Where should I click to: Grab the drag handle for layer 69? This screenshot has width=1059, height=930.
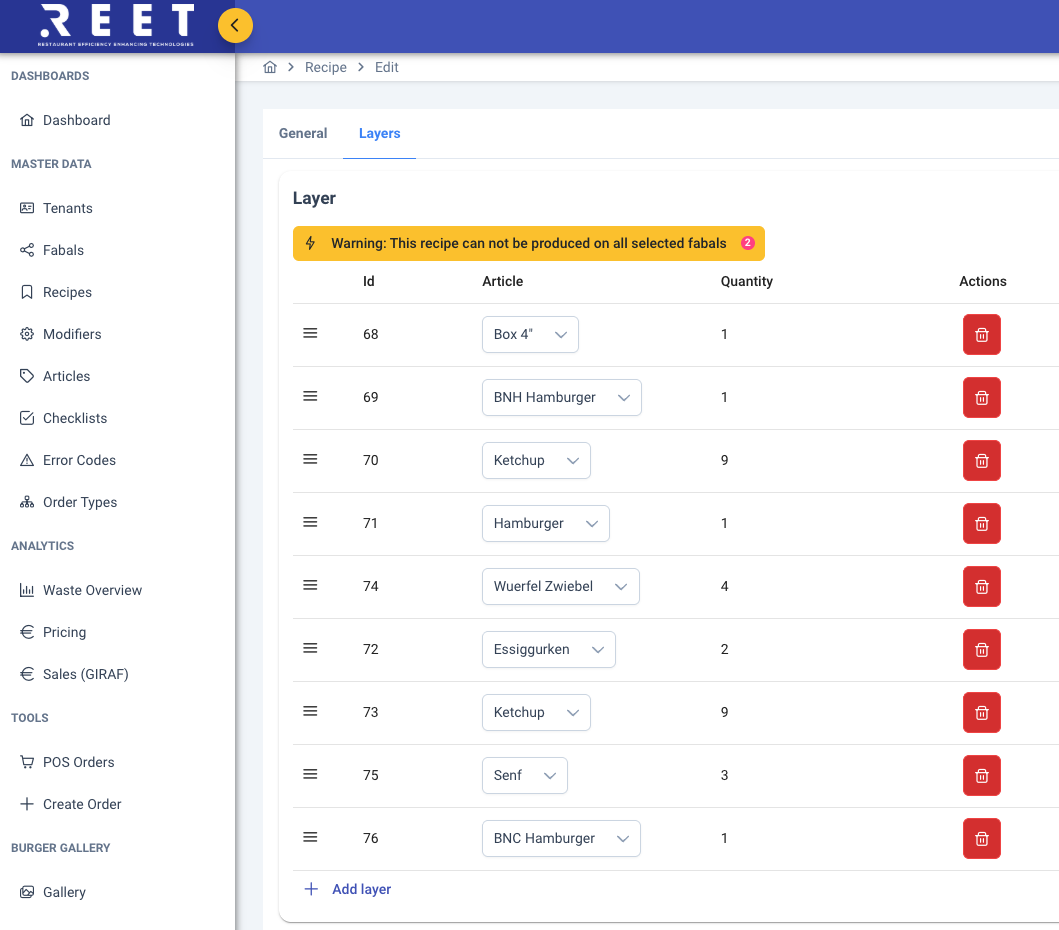pos(310,396)
